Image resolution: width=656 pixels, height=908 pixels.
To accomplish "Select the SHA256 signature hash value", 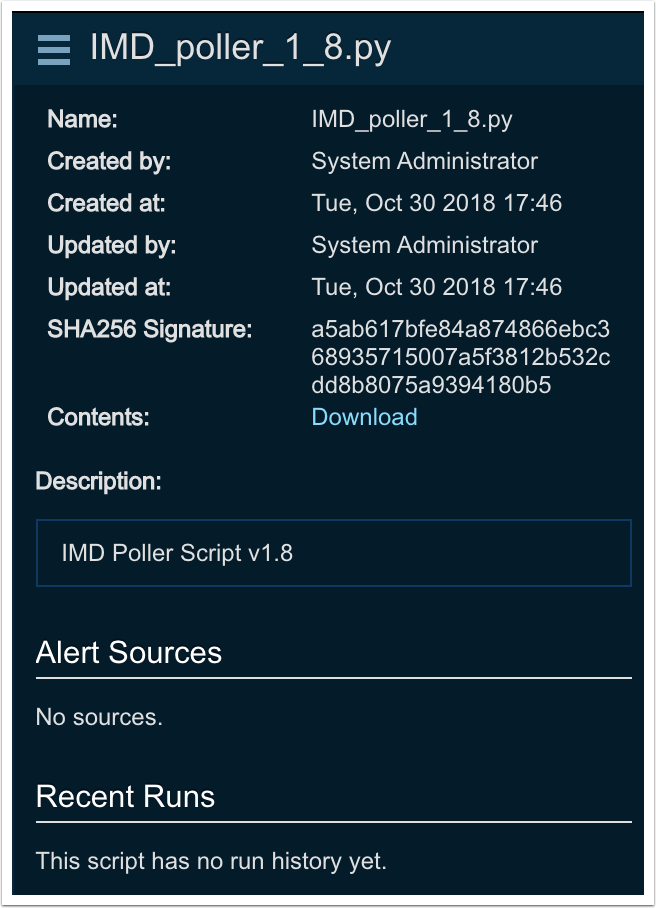I will (460, 357).
